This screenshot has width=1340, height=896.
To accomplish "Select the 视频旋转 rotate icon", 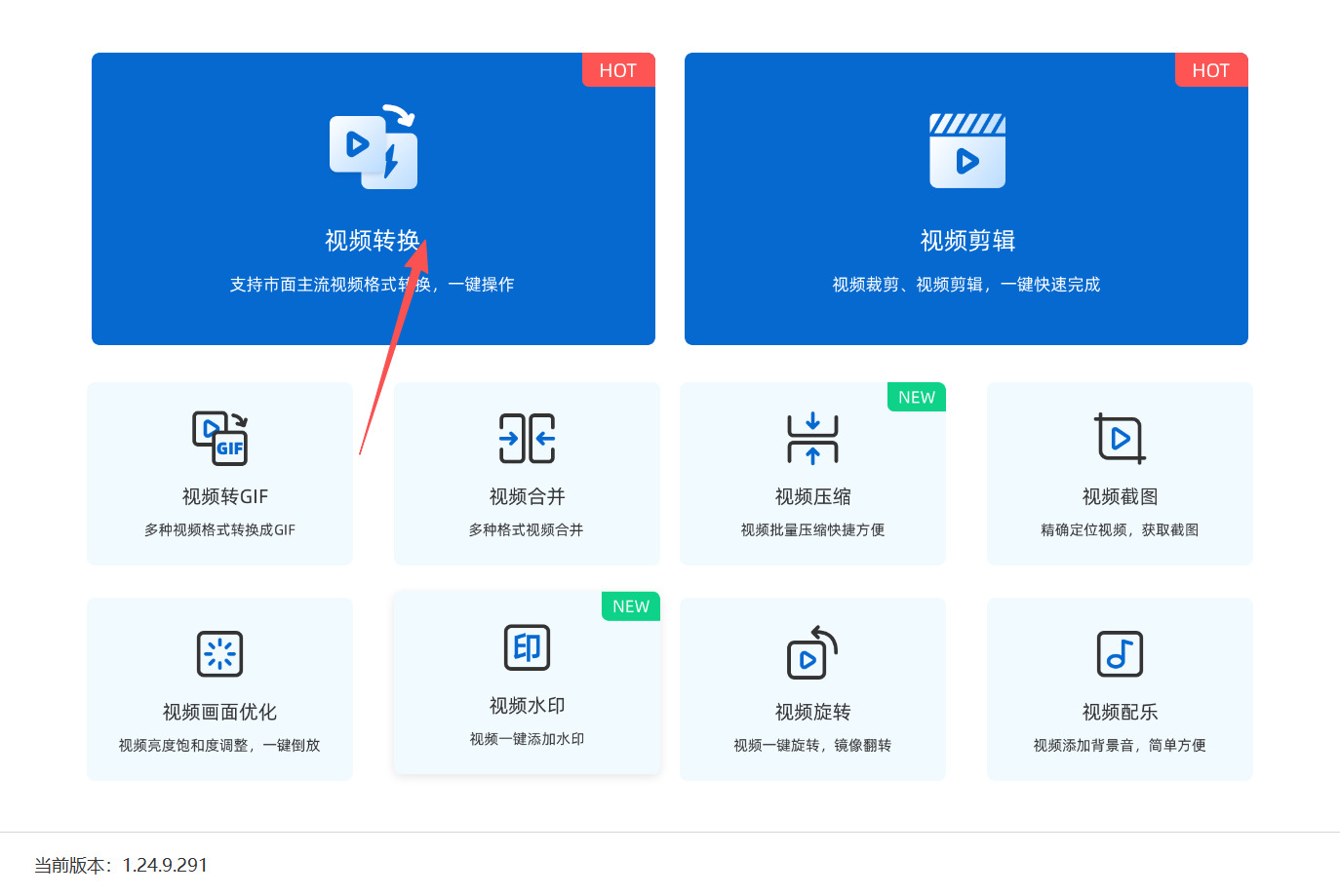I will coord(813,653).
